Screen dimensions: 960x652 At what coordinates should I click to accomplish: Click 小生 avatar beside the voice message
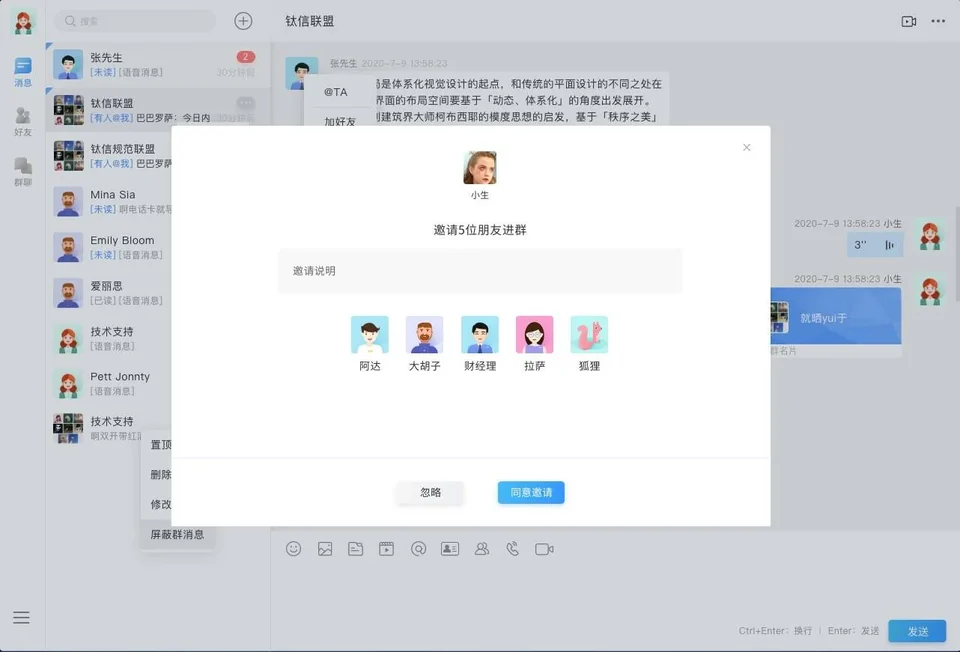click(930, 236)
